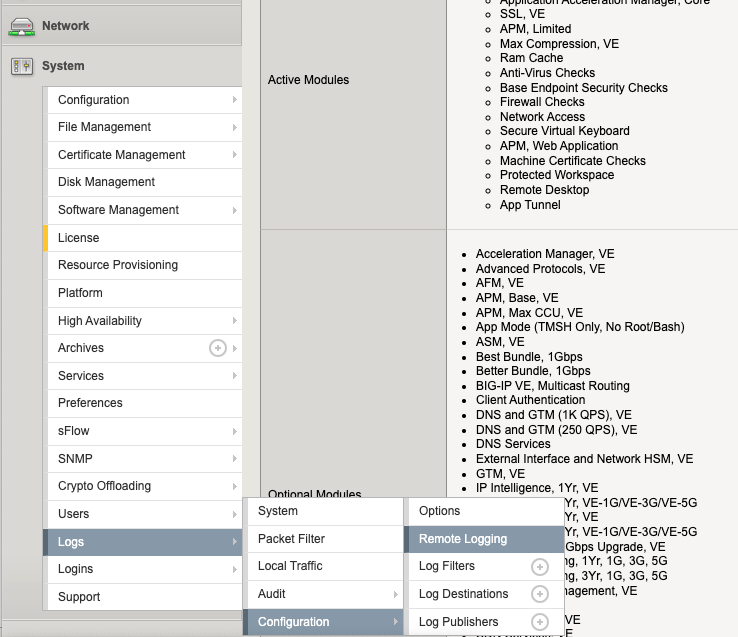Open Local Traffic logs
The height and width of the screenshot is (637, 738).
click(x=323, y=566)
